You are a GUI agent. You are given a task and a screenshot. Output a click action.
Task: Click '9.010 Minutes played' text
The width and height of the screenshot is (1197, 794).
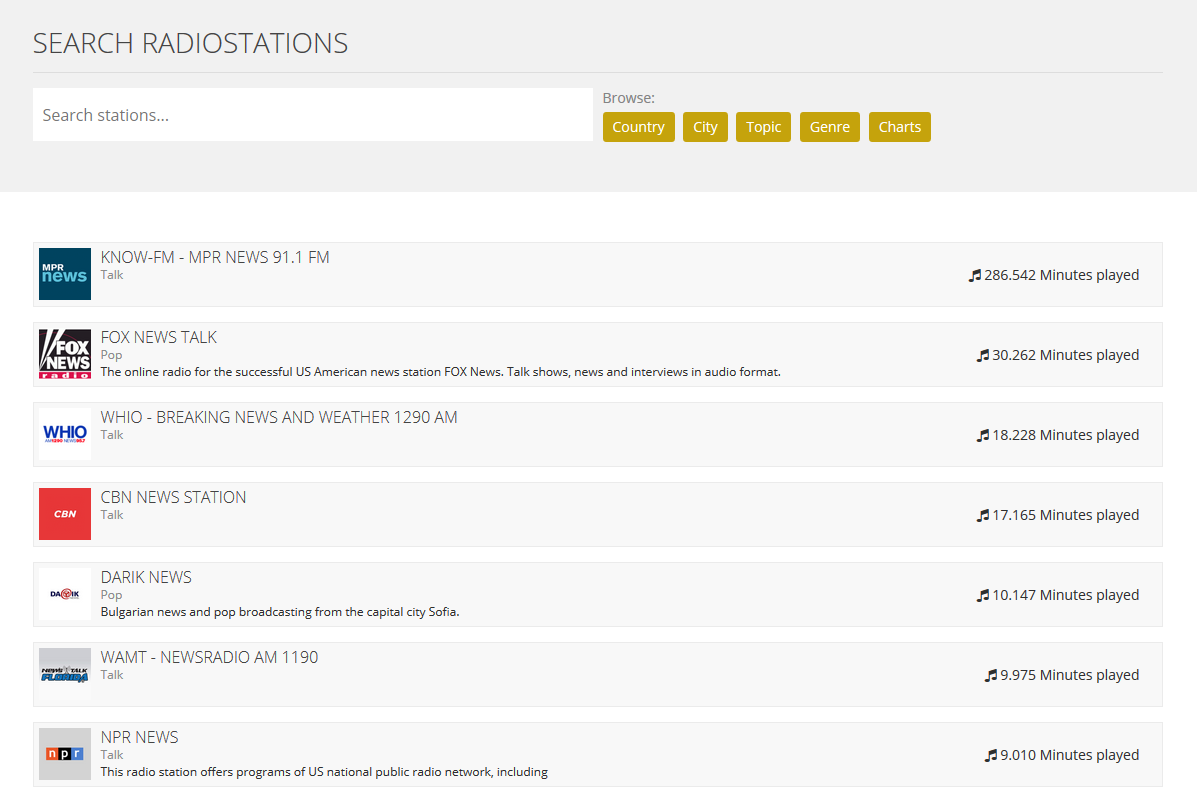click(1070, 755)
